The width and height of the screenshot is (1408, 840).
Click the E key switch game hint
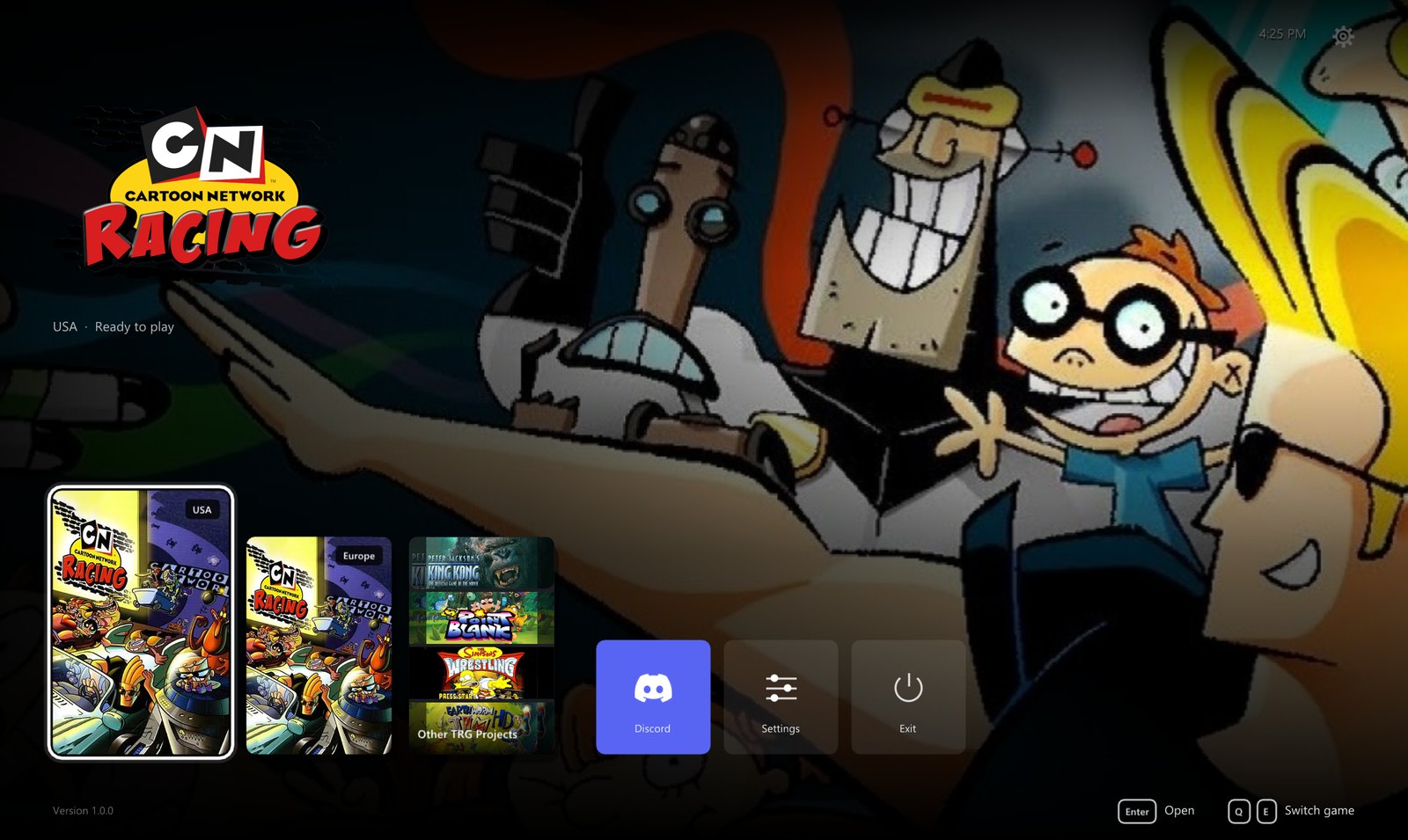point(1265,811)
